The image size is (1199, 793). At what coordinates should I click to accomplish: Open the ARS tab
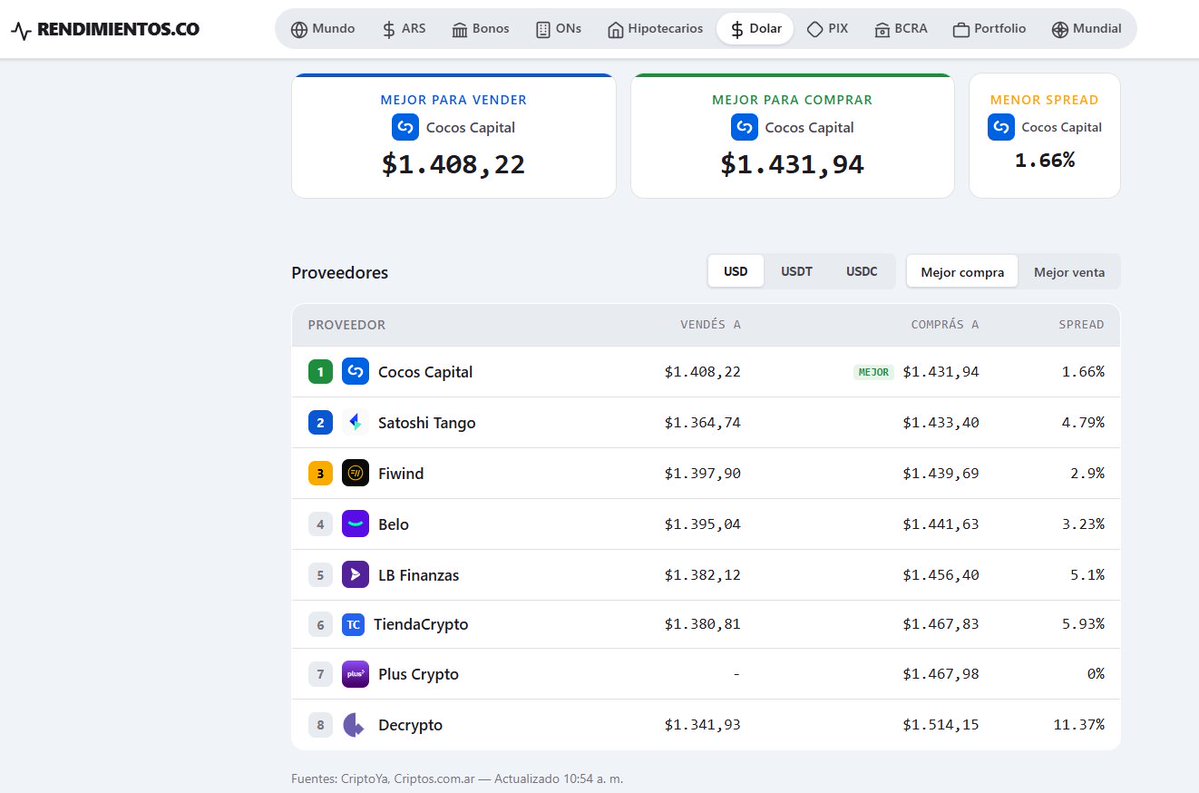tap(404, 29)
